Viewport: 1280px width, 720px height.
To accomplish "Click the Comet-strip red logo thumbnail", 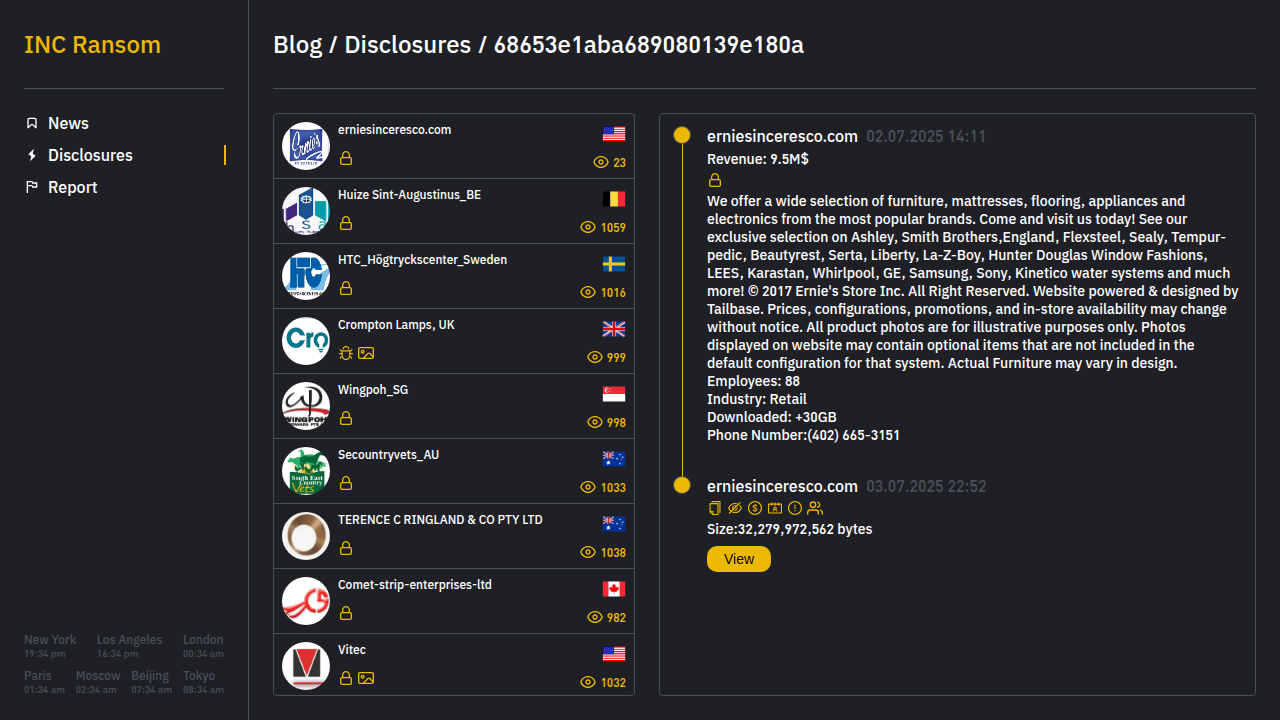I will 306,601.
